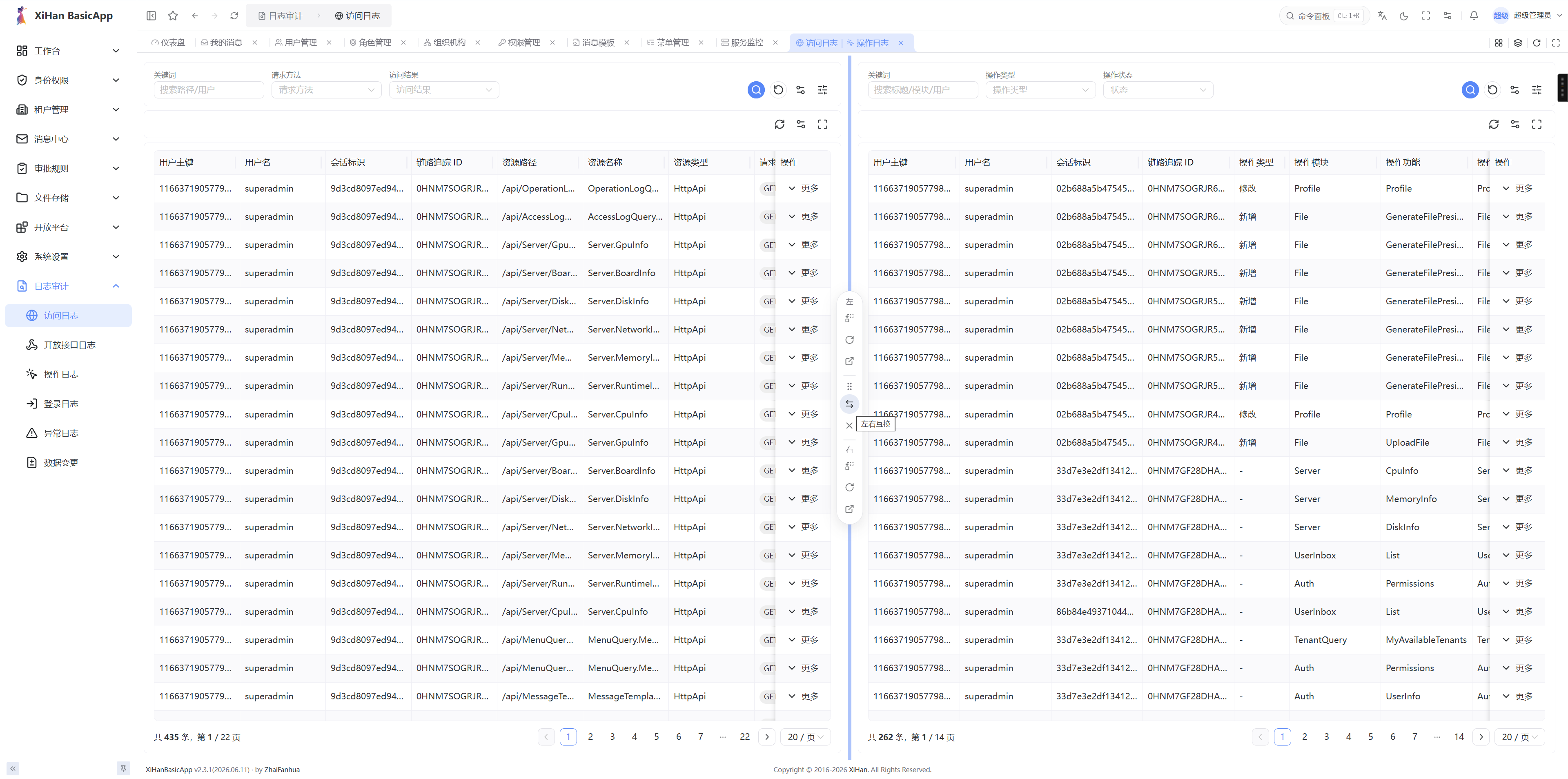This screenshot has height=779, width=1568.
Task: Open tab grid view icon at tab bar right
Action: (x=1499, y=42)
